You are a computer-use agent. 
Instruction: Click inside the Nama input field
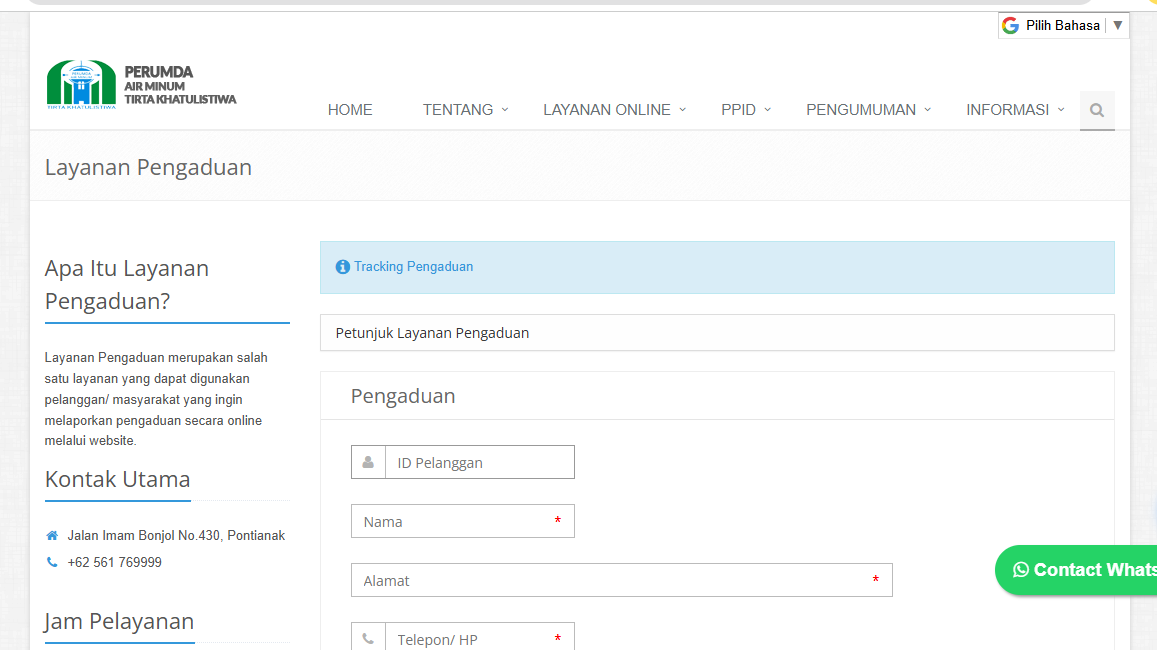pos(460,521)
